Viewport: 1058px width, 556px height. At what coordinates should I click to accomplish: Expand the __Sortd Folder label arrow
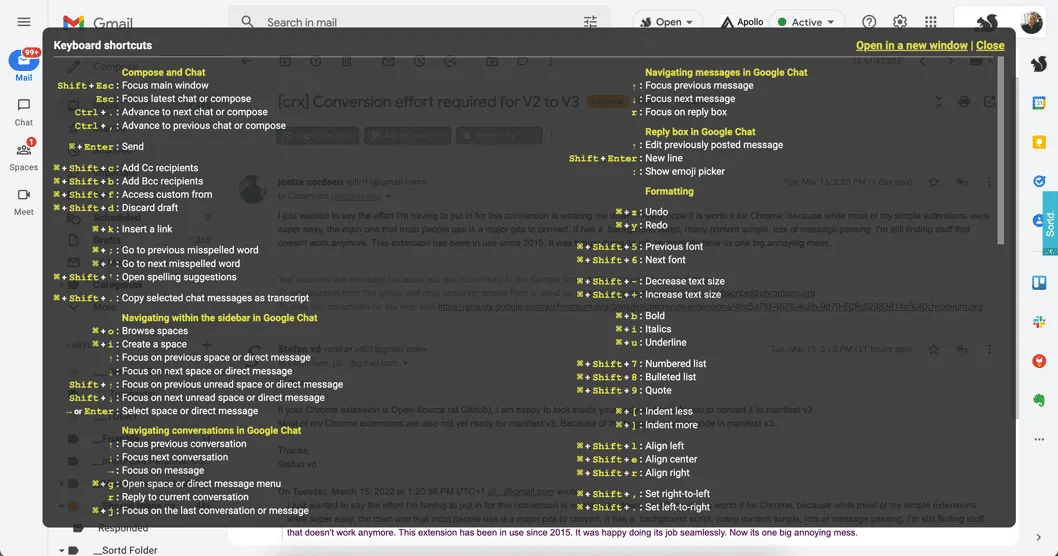point(61,551)
